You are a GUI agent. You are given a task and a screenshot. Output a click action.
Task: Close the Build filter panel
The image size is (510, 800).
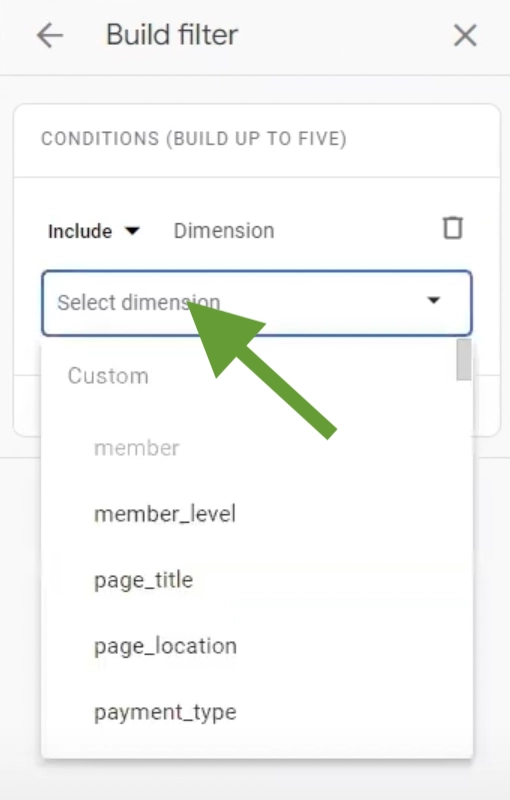pos(465,36)
